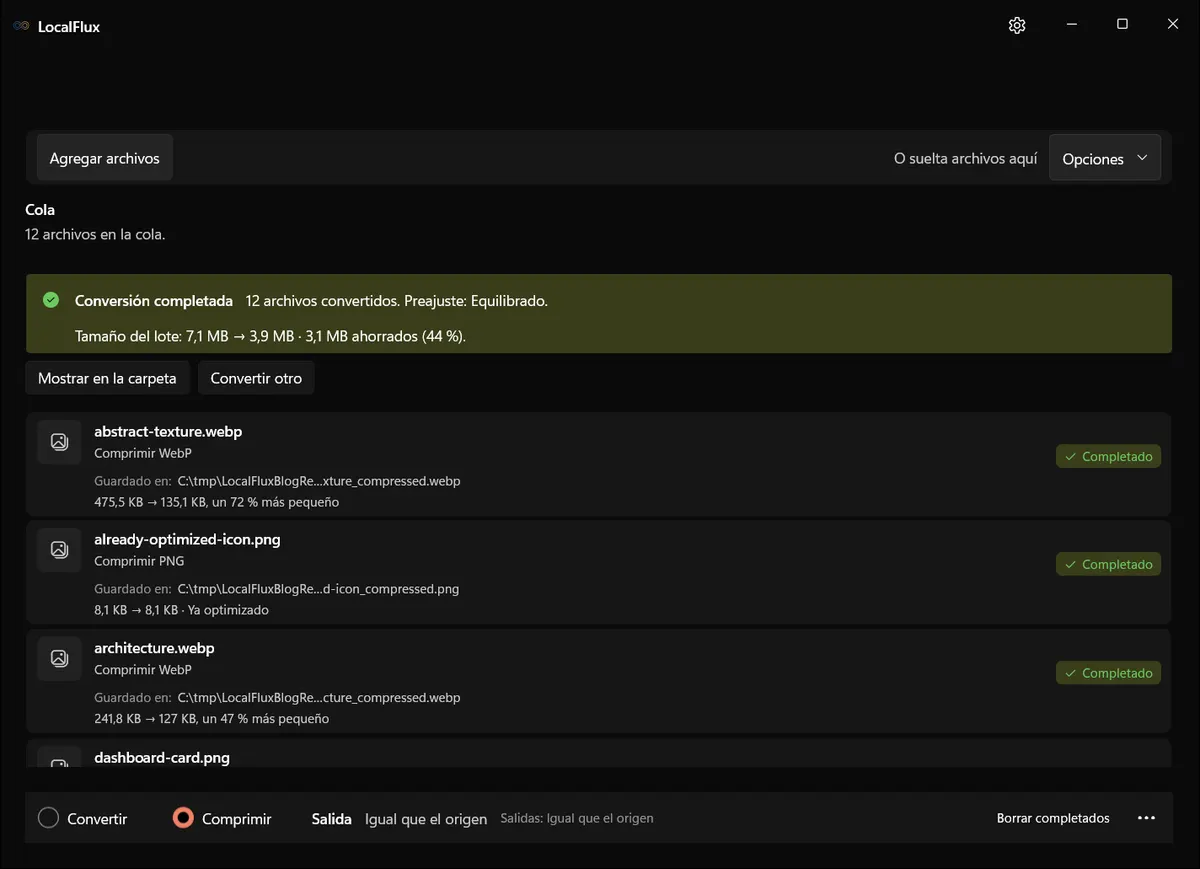
Task: Maximize the LocalFlux window
Action: (x=1122, y=25)
